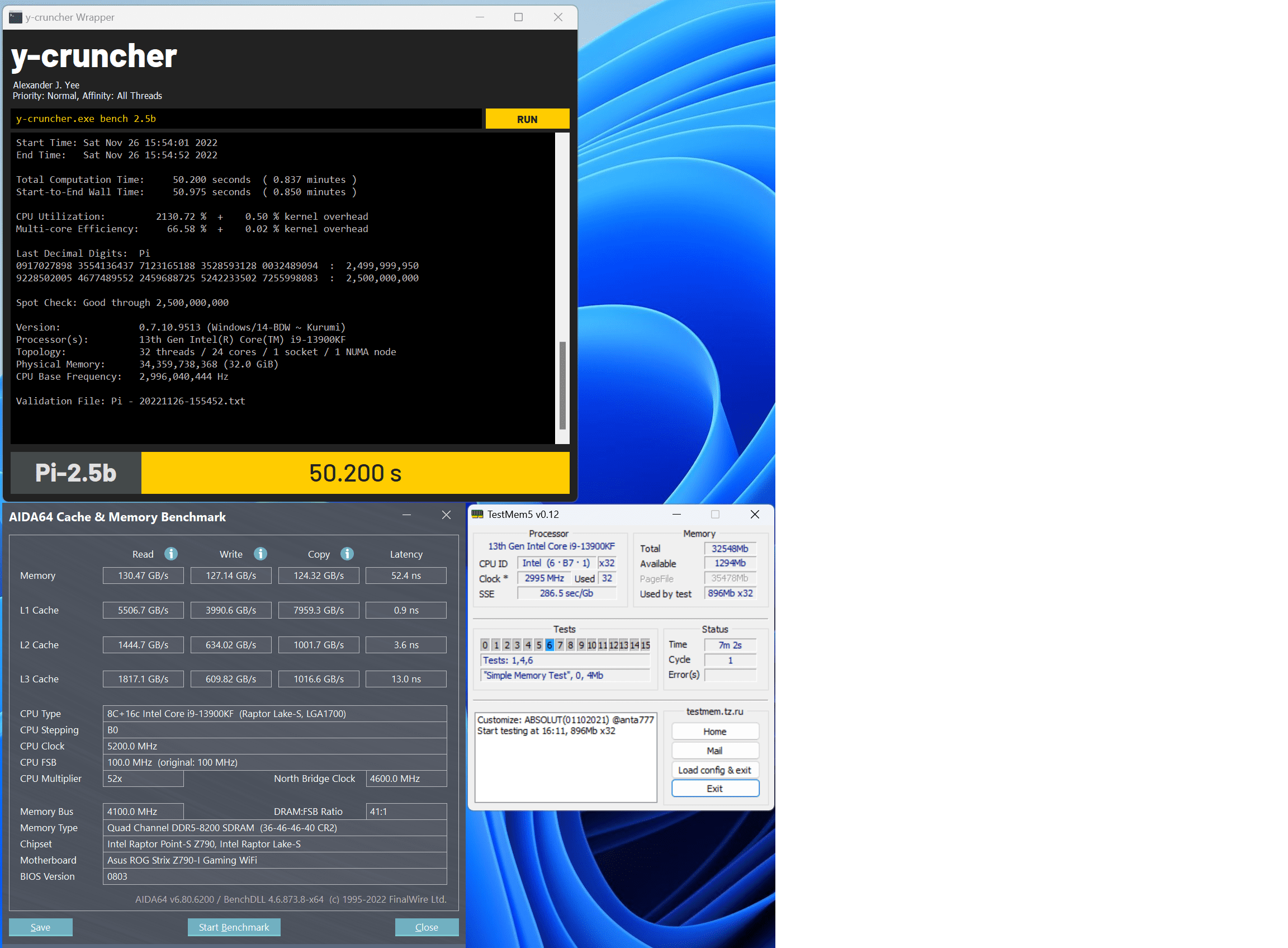Image resolution: width=1288 pixels, height=948 pixels.
Task: Minimize the AIDA64 benchmark window
Action: [406, 515]
